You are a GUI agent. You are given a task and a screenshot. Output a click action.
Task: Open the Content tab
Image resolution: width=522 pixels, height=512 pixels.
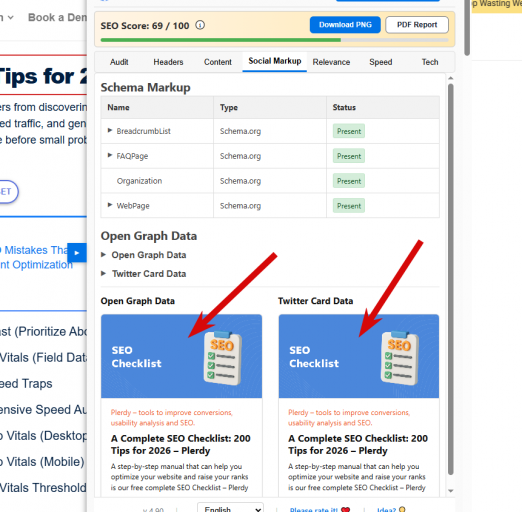pos(218,62)
